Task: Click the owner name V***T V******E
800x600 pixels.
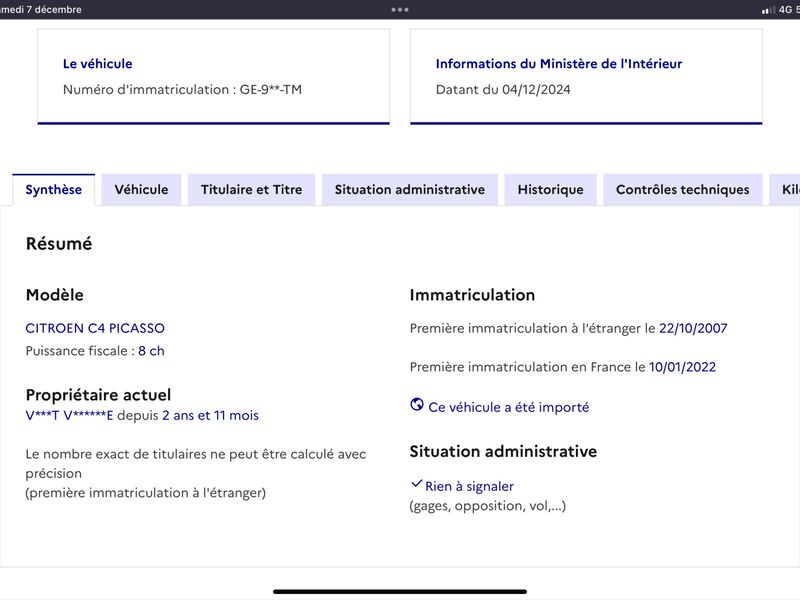Action: click(69, 415)
